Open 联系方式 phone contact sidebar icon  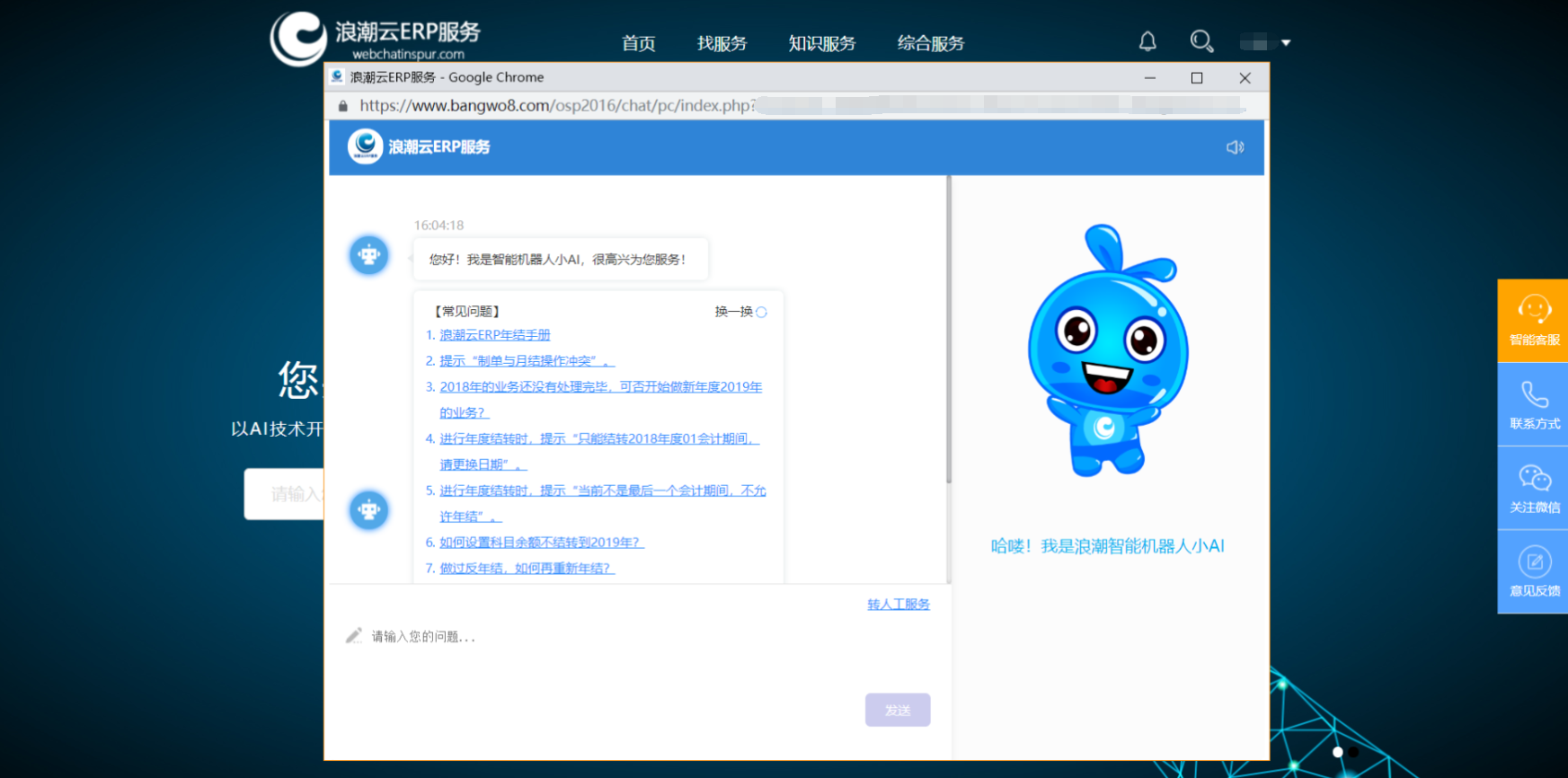tap(1534, 404)
